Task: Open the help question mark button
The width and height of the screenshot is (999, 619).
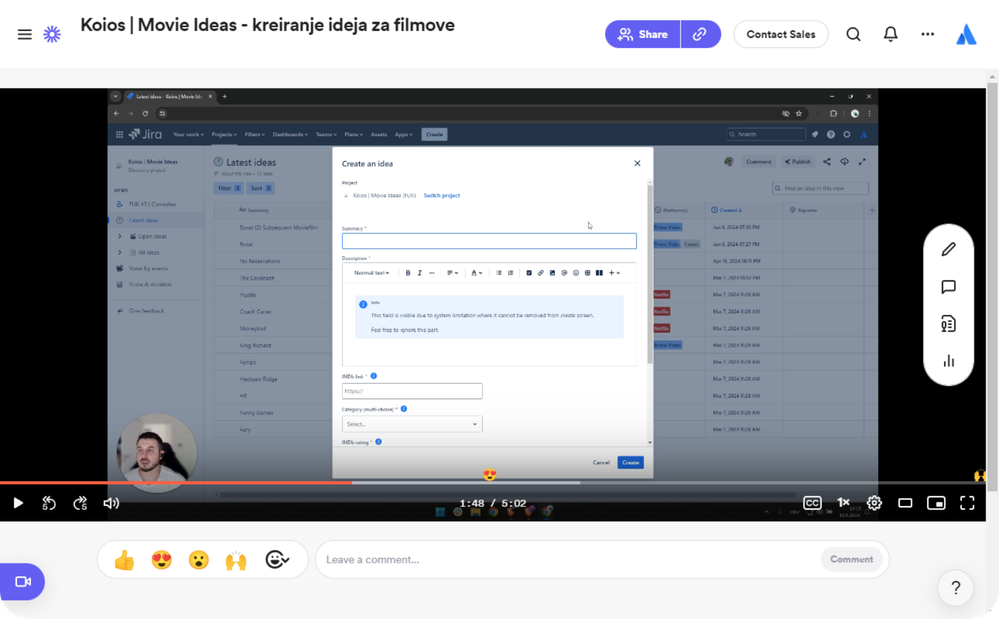Action: click(955, 588)
